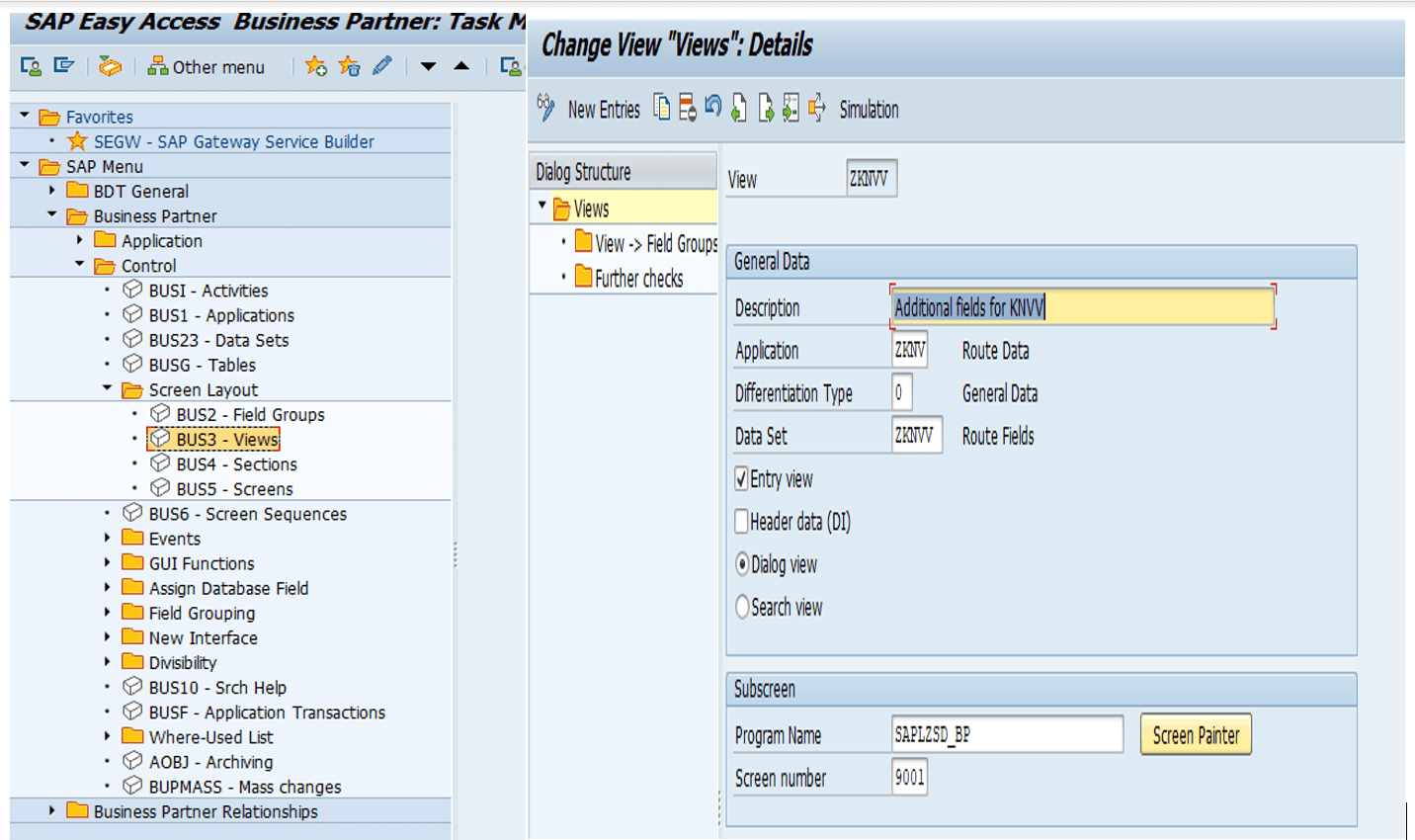Go to Next Entry icon
The height and width of the screenshot is (840, 1415).
765,108
